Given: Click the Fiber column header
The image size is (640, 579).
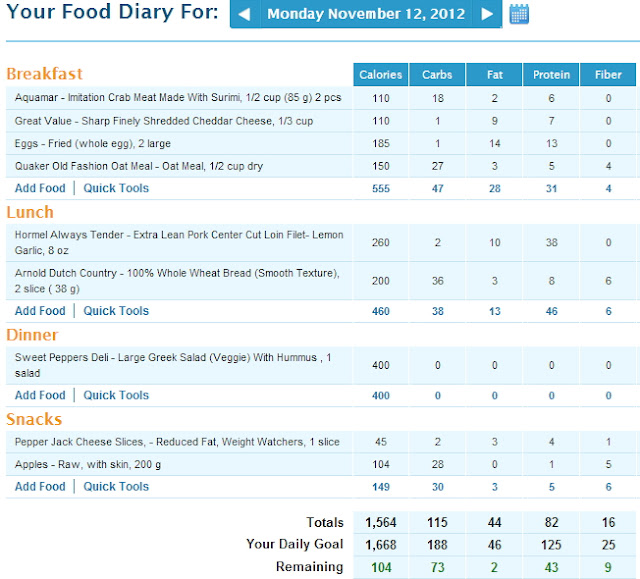Looking at the screenshot, I should click(608, 75).
